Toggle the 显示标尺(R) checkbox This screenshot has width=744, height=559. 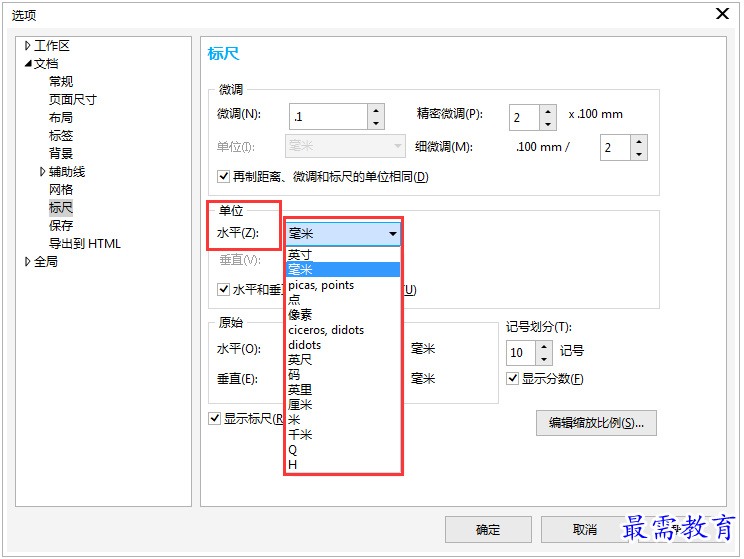tap(214, 419)
